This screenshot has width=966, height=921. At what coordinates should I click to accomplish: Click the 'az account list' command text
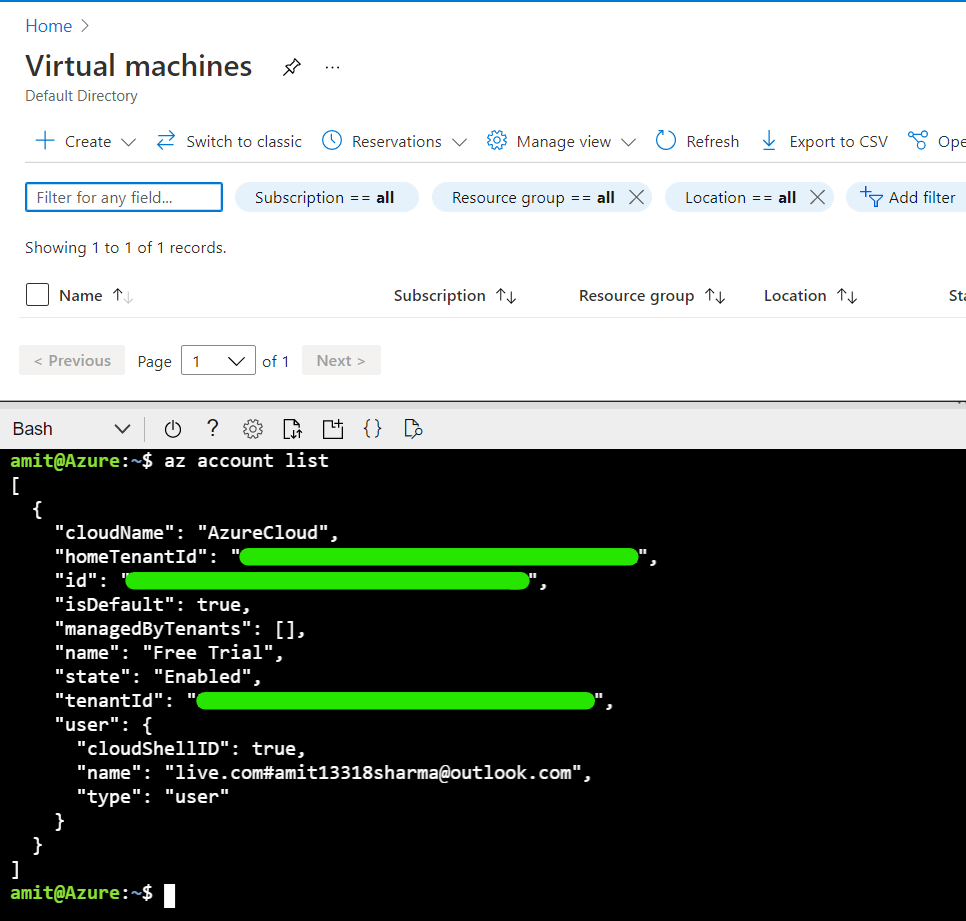click(x=246, y=461)
